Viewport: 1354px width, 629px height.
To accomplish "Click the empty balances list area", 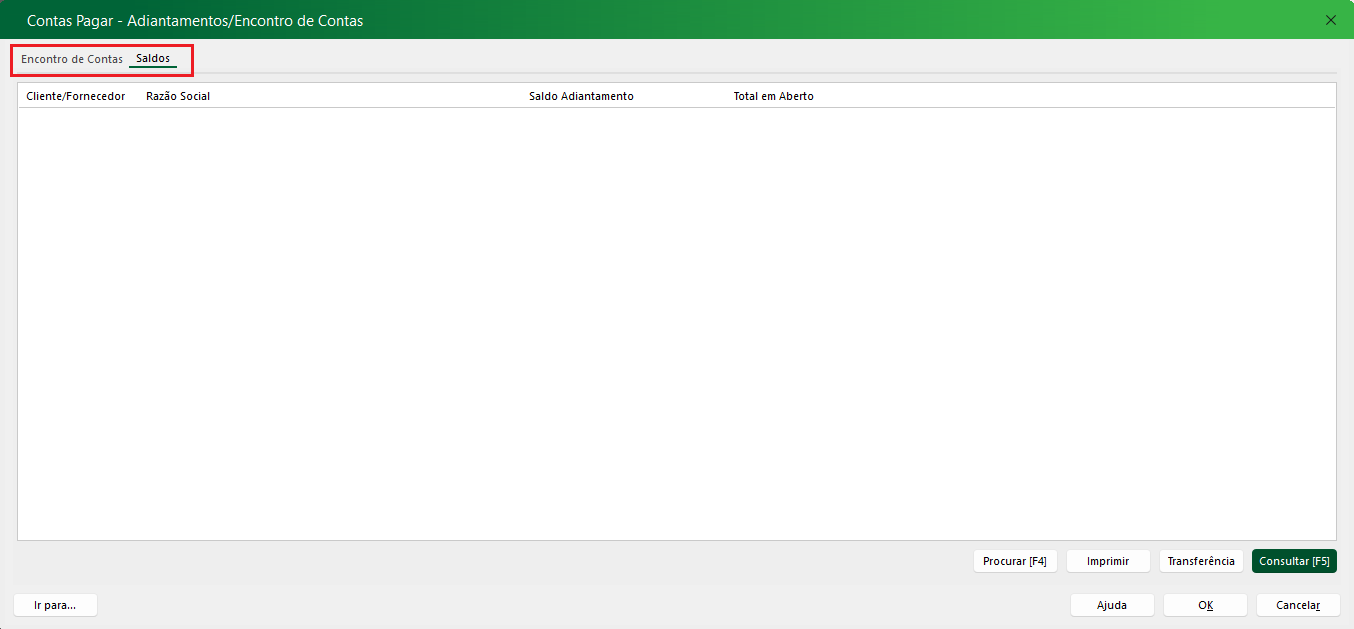I will pos(676,320).
